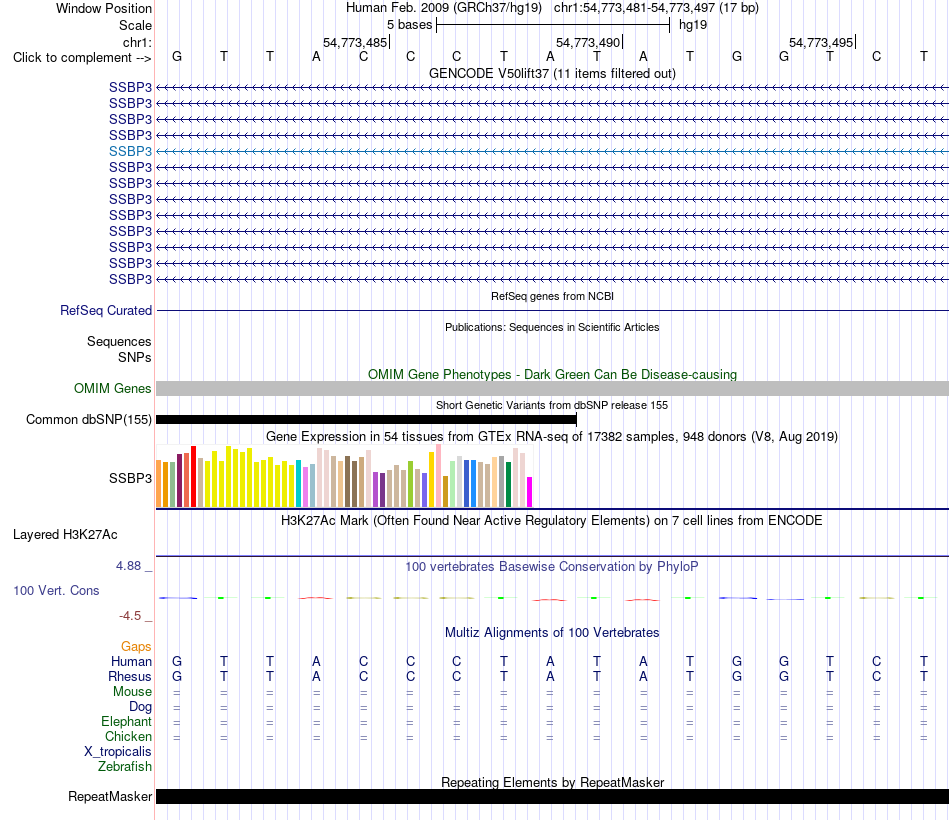Select the Dog alignment row label
The width and height of the screenshot is (950, 820).
[140, 707]
